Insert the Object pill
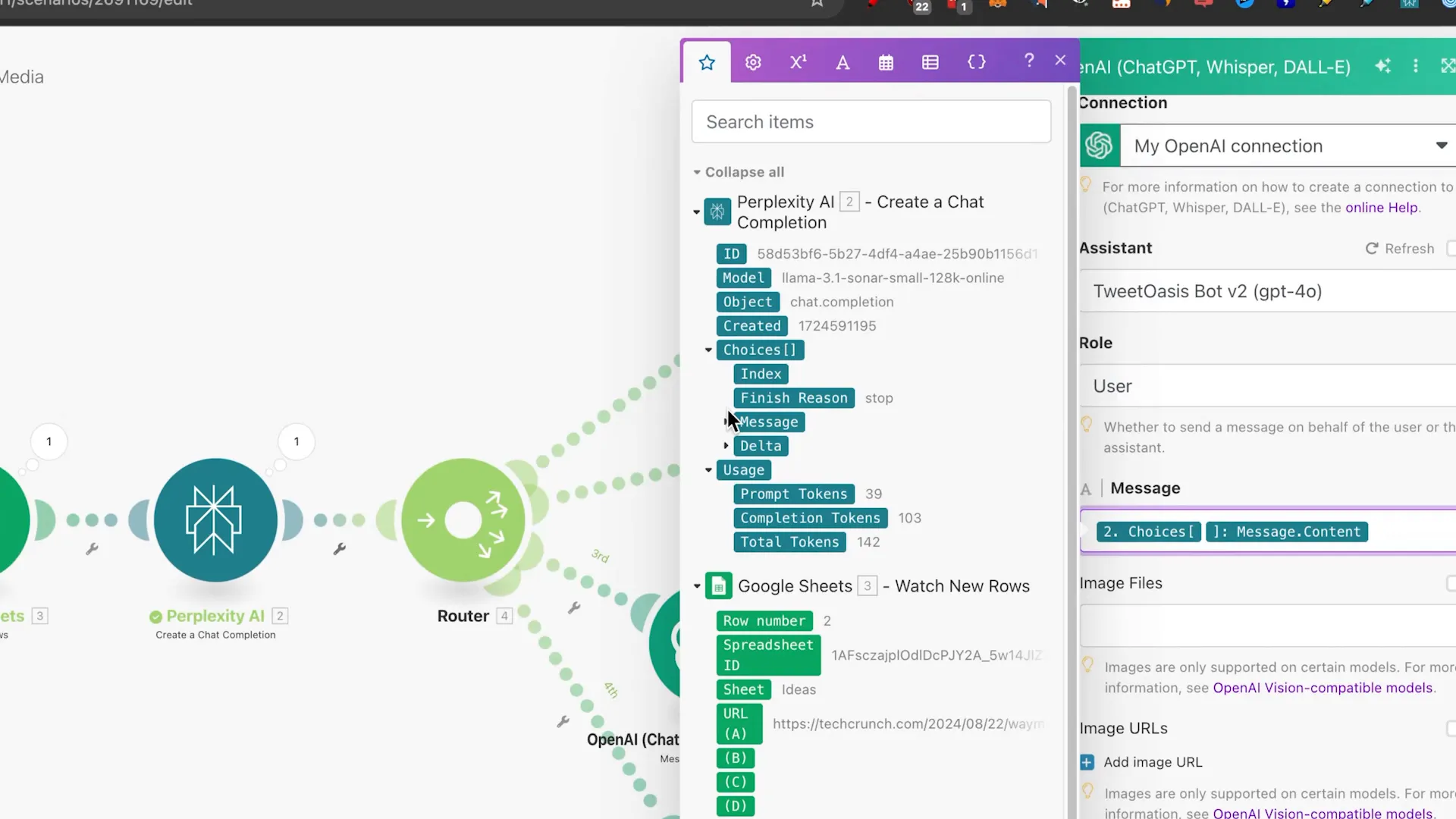The image size is (1456, 819). coord(748,302)
